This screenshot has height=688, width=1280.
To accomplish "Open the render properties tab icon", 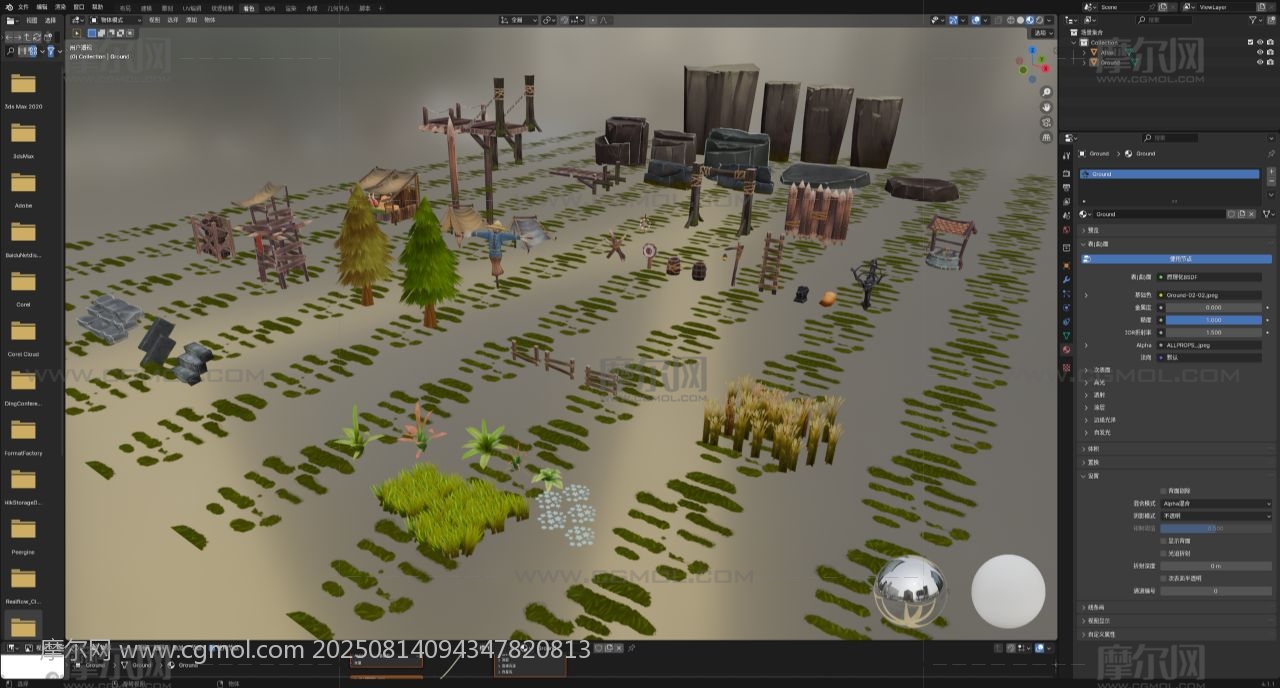I will pos(1067,174).
